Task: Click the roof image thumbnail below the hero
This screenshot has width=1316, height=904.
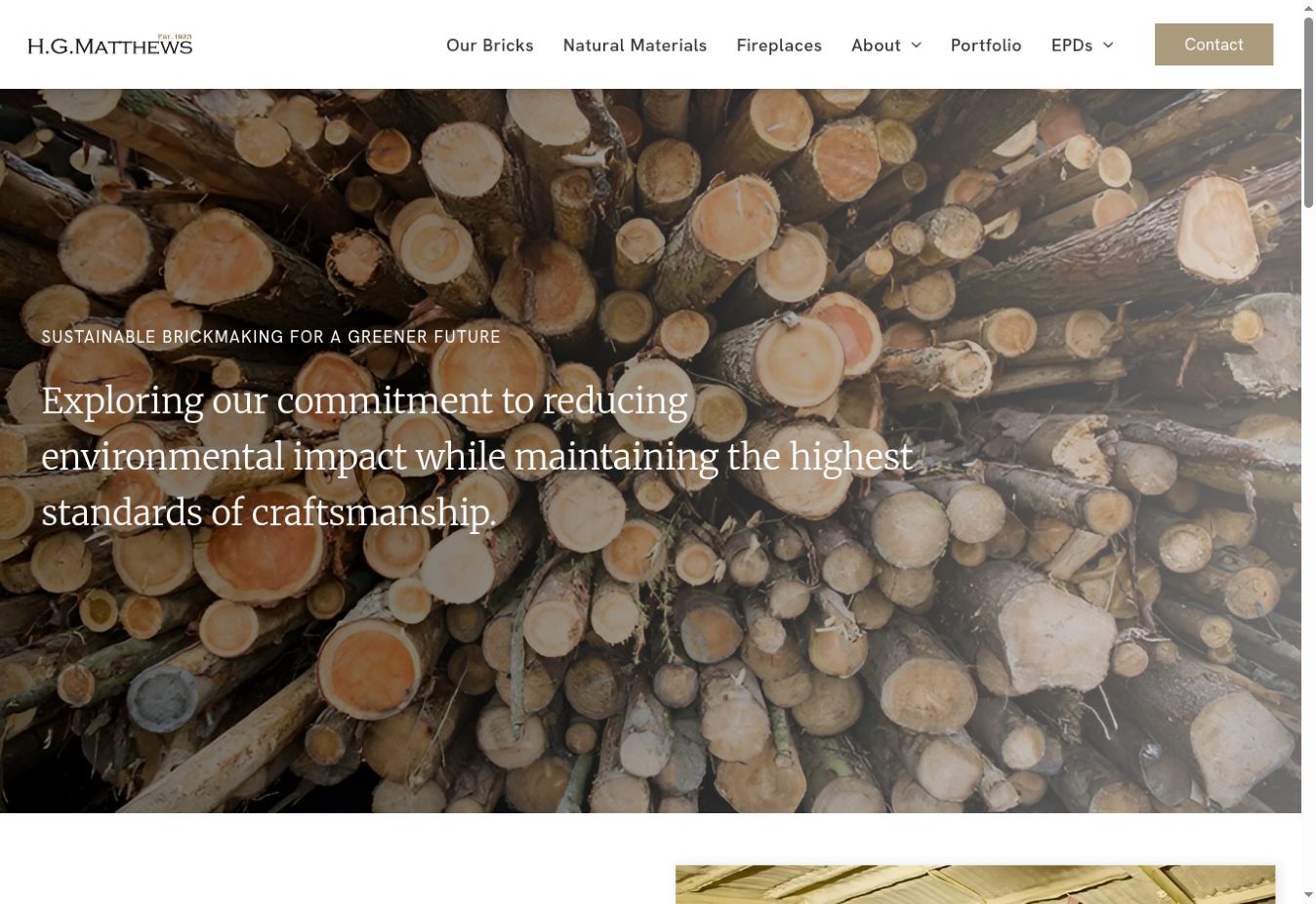Action: (975, 884)
